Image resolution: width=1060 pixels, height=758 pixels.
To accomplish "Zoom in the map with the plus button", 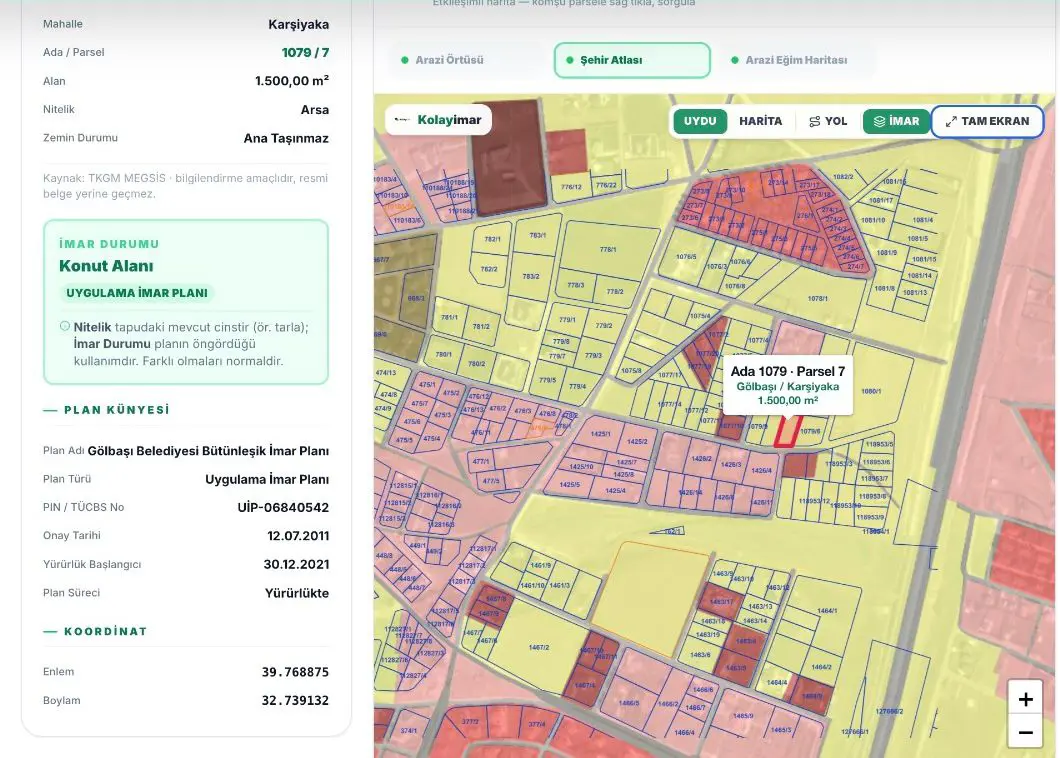I will (x=1025, y=699).
